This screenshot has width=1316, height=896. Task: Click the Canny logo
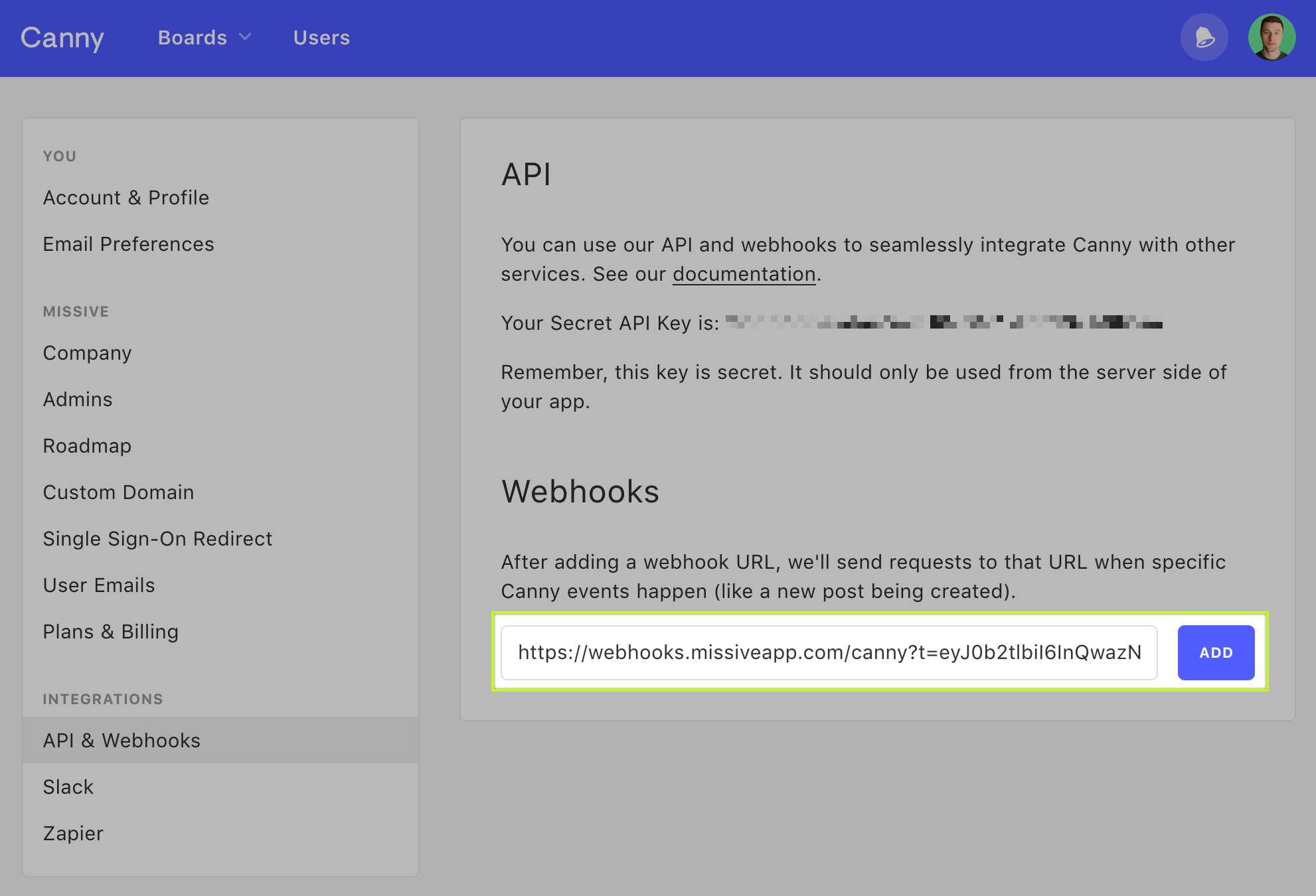pos(62,38)
